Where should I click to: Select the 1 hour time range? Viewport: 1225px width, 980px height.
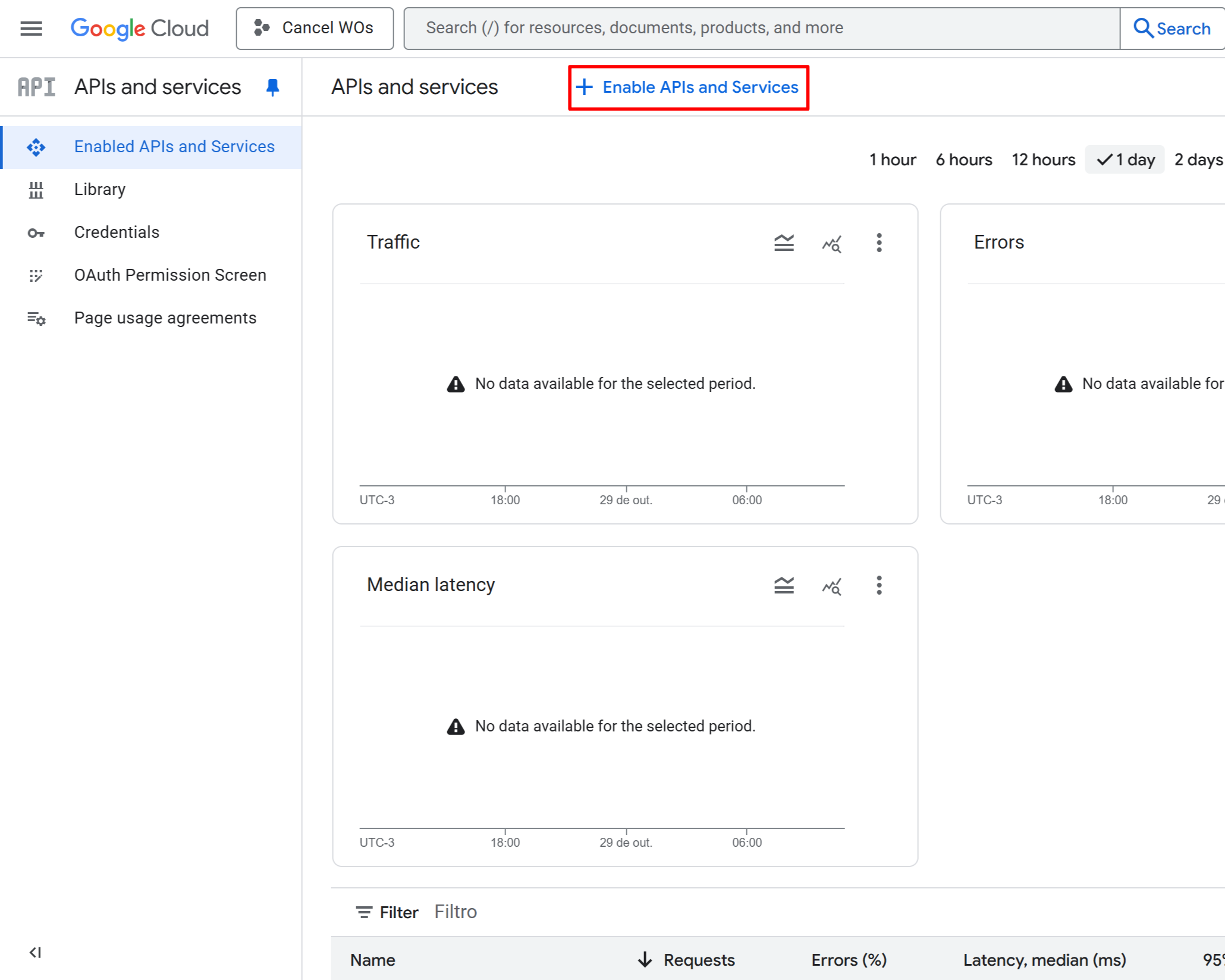click(892, 159)
